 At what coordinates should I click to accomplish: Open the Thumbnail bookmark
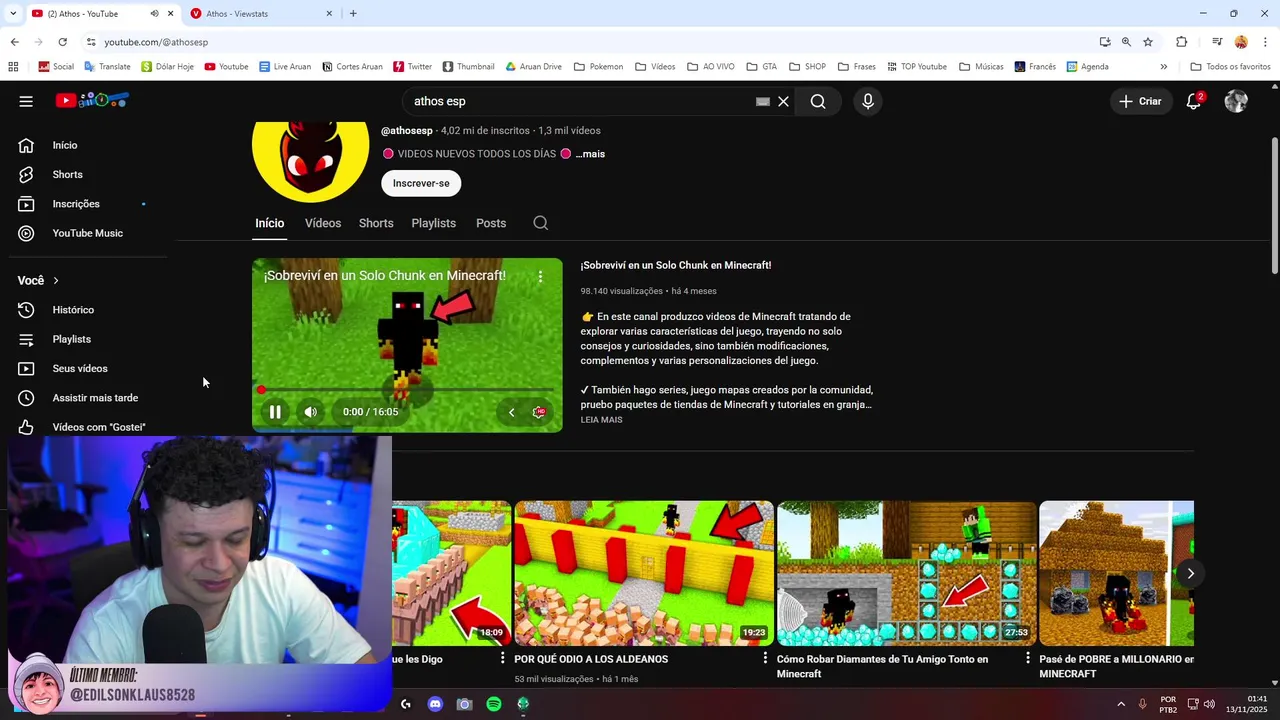(x=468, y=67)
